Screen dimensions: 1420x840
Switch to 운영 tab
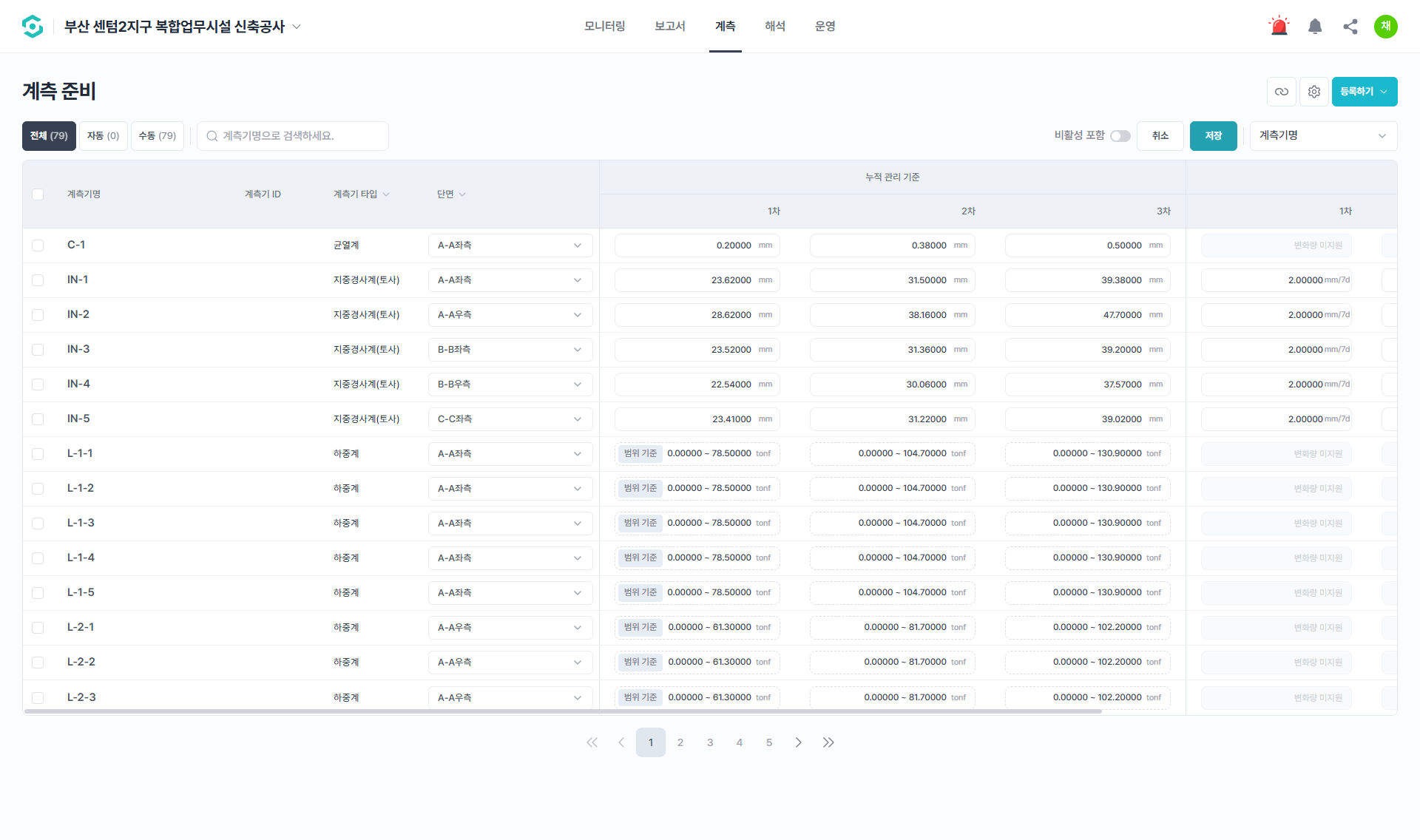[x=825, y=27]
